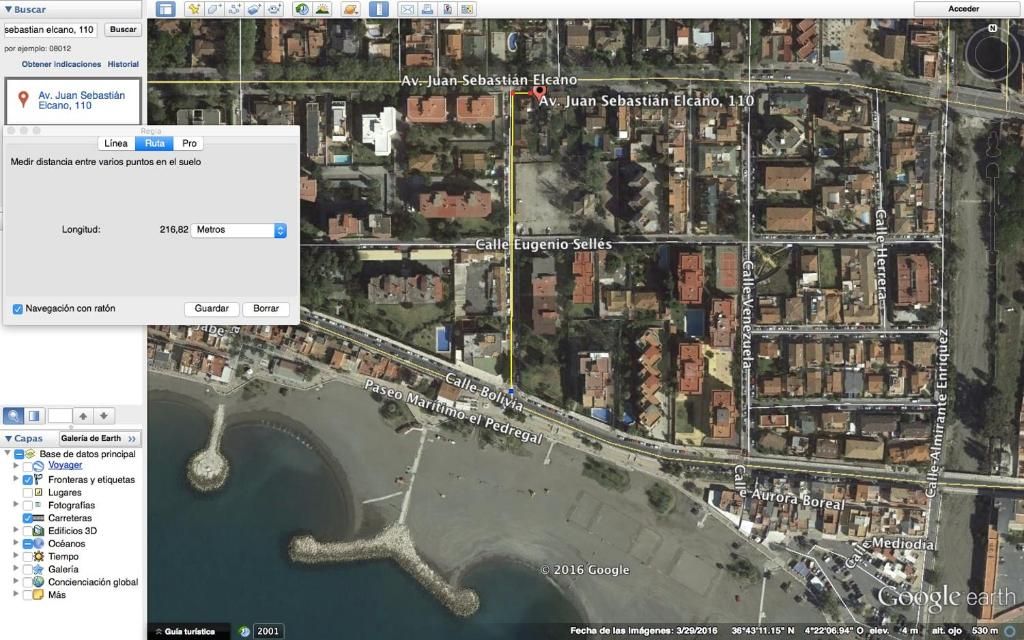Expand the Océanos layer tree arrow
Screen dimensions: 1024x640
(x=16, y=544)
